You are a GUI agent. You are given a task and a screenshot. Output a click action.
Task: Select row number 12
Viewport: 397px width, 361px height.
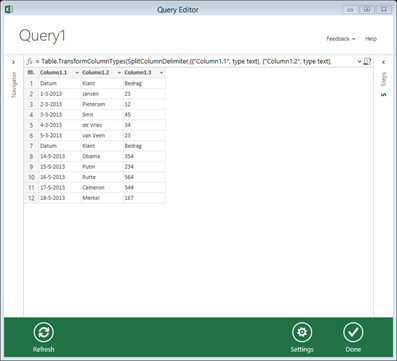pyautogui.click(x=31, y=198)
